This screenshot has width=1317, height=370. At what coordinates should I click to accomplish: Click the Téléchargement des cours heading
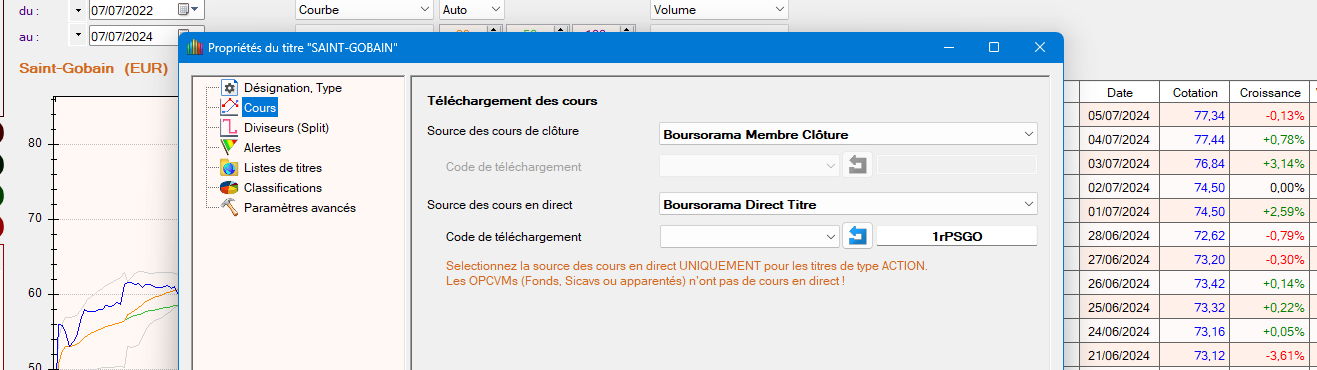[511, 101]
